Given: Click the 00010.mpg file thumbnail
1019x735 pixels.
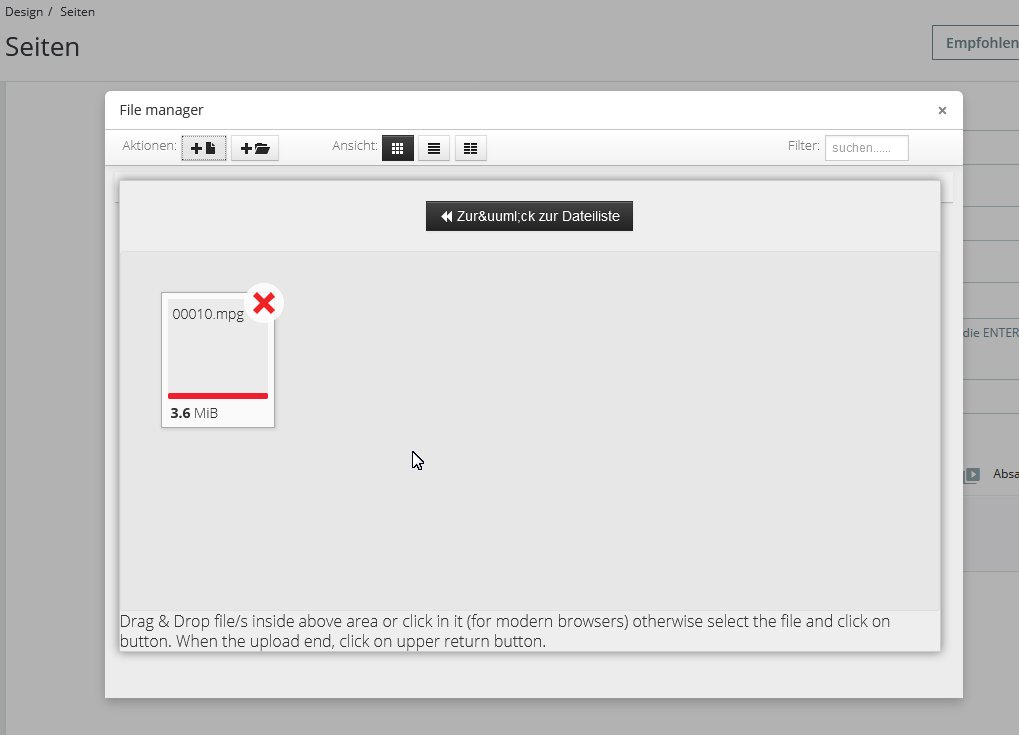Looking at the screenshot, I should coord(218,359).
